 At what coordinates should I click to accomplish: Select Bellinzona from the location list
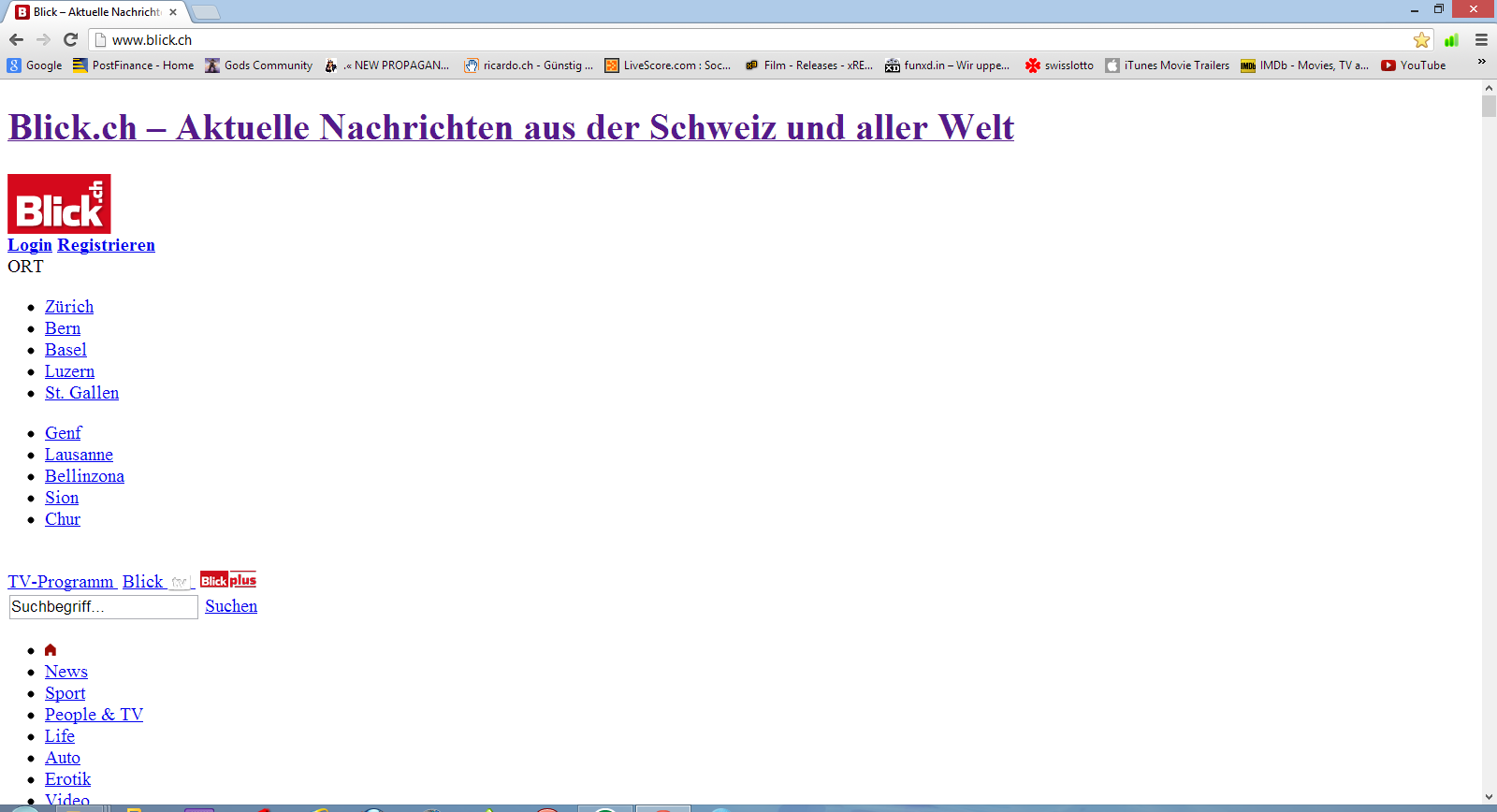[x=84, y=476]
